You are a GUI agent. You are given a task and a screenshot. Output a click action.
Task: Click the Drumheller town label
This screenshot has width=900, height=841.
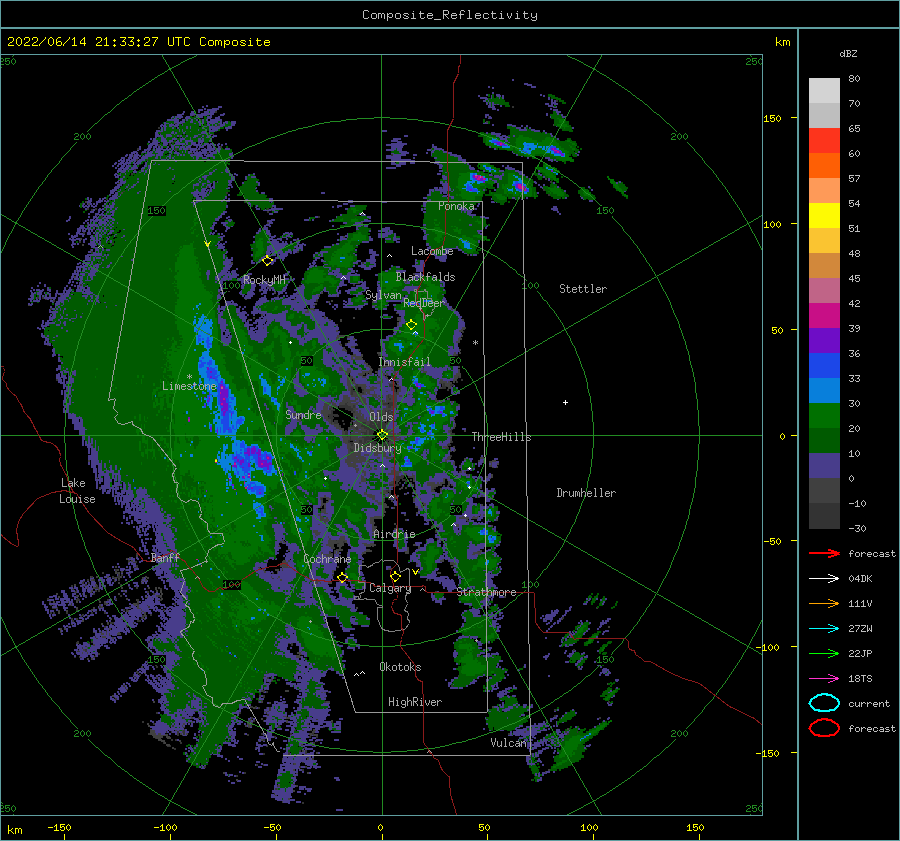[586, 493]
